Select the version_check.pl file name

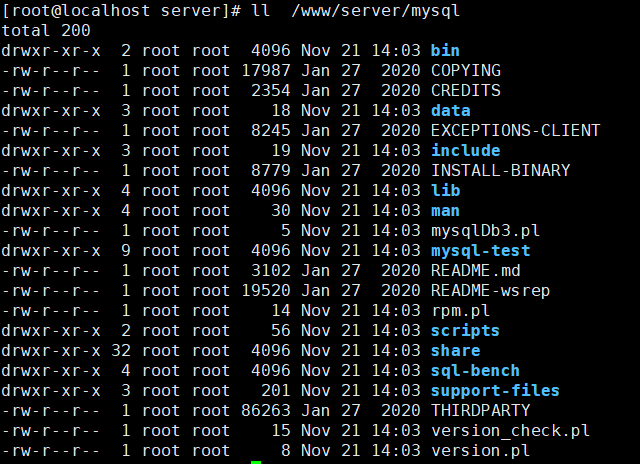(x=511, y=431)
